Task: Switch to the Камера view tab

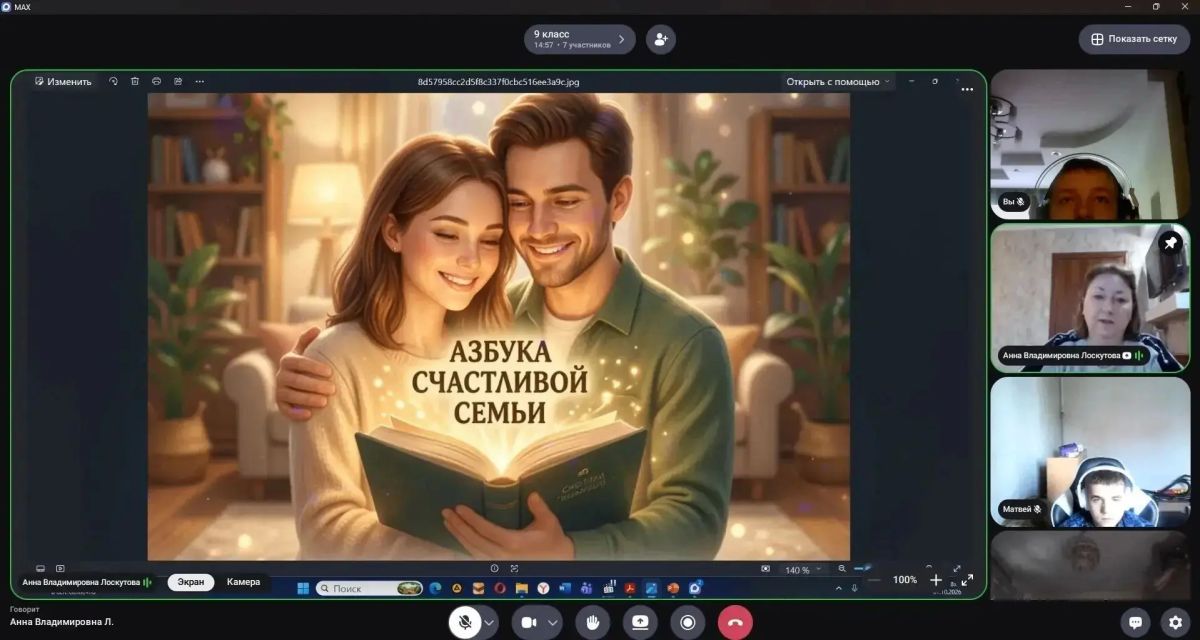Action: pos(243,582)
